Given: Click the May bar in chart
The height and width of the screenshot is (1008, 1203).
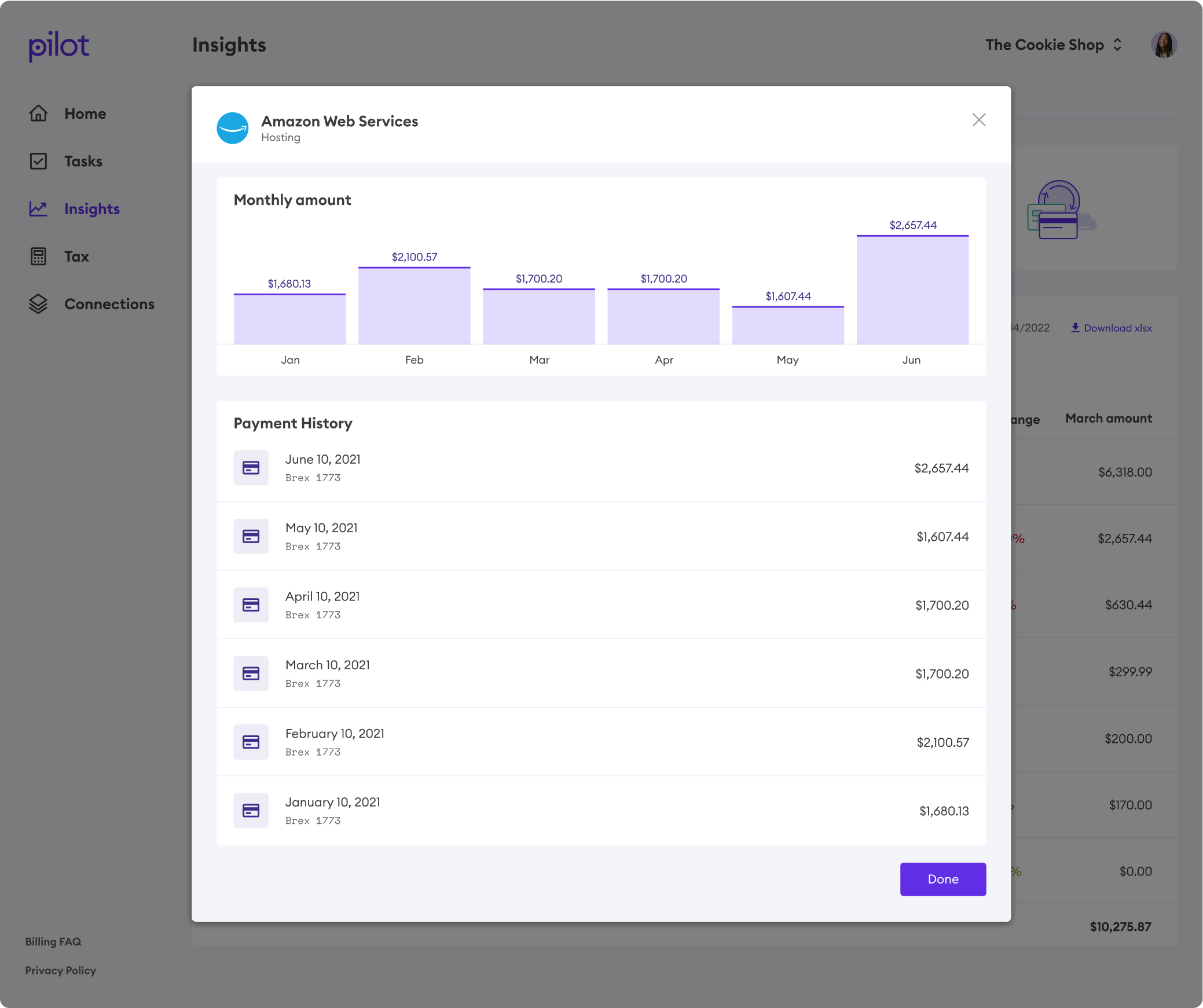Looking at the screenshot, I should click(x=788, y=325).
